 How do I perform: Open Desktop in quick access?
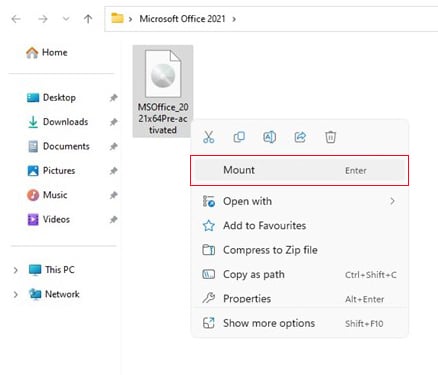click(x=51, y=98)
